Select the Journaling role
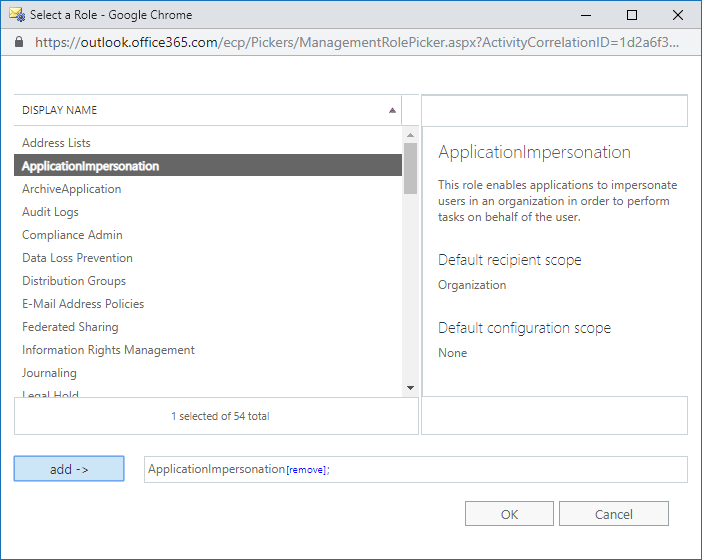 pos(49,373)
